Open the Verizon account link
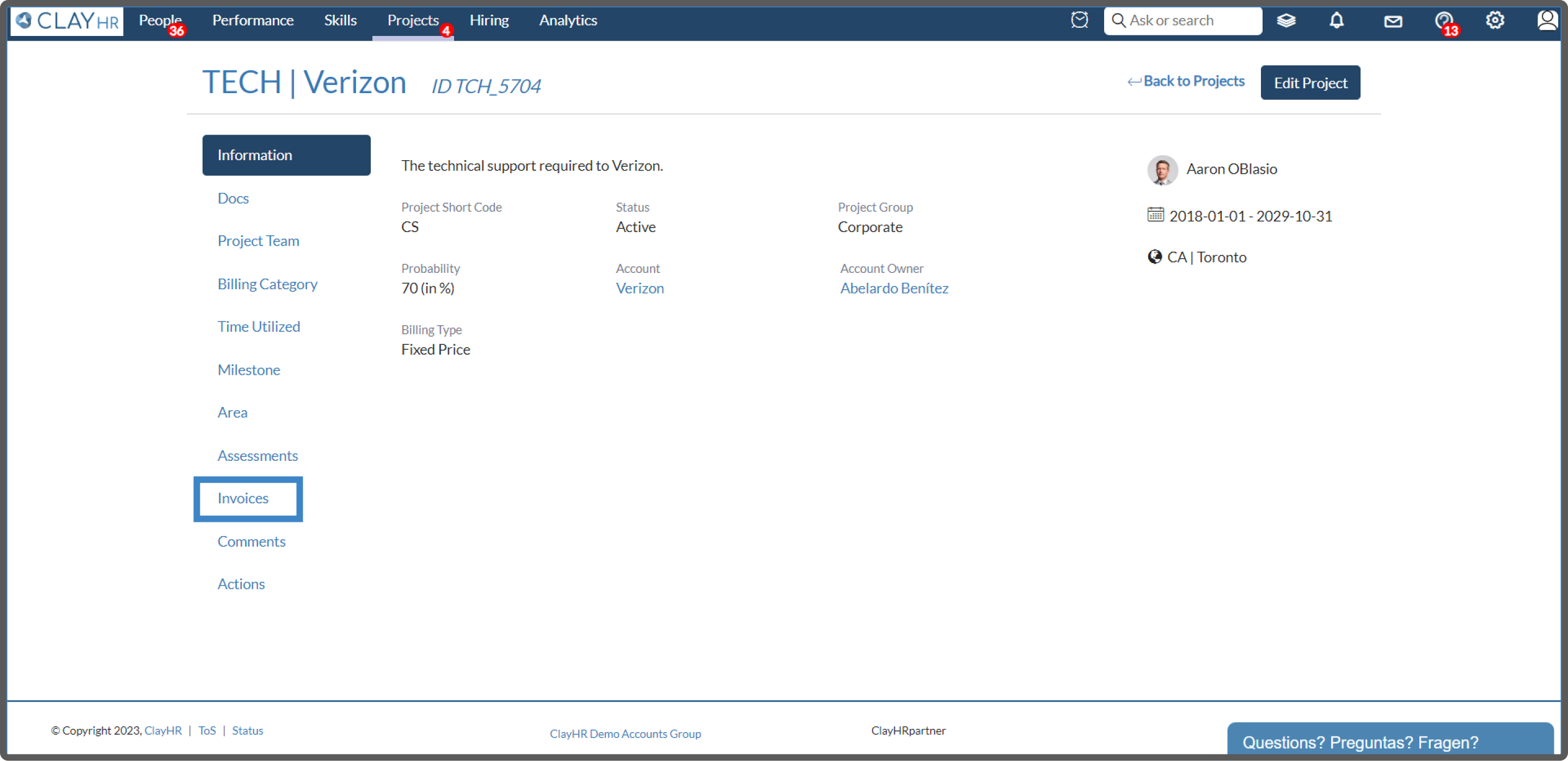 pyautogui.click(x=640, y=289)
